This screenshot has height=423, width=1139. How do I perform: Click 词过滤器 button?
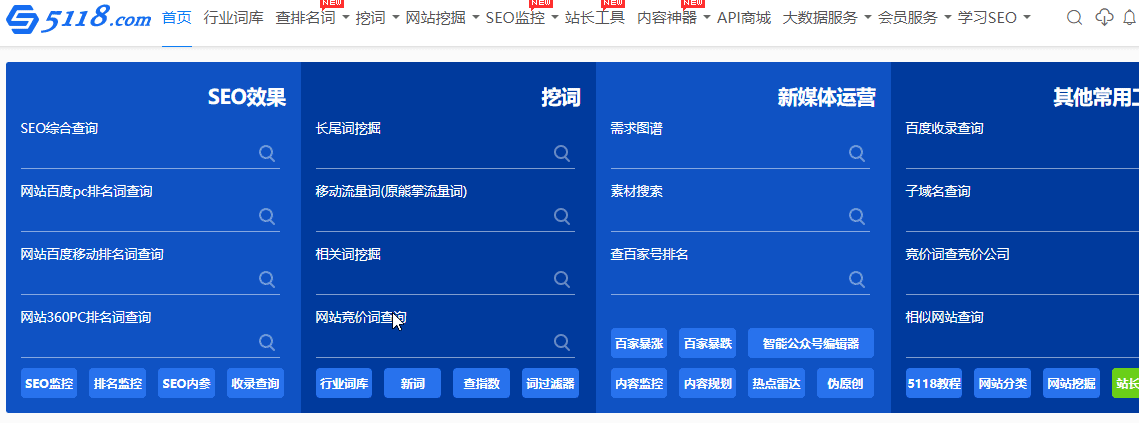[x=551, y=383]
